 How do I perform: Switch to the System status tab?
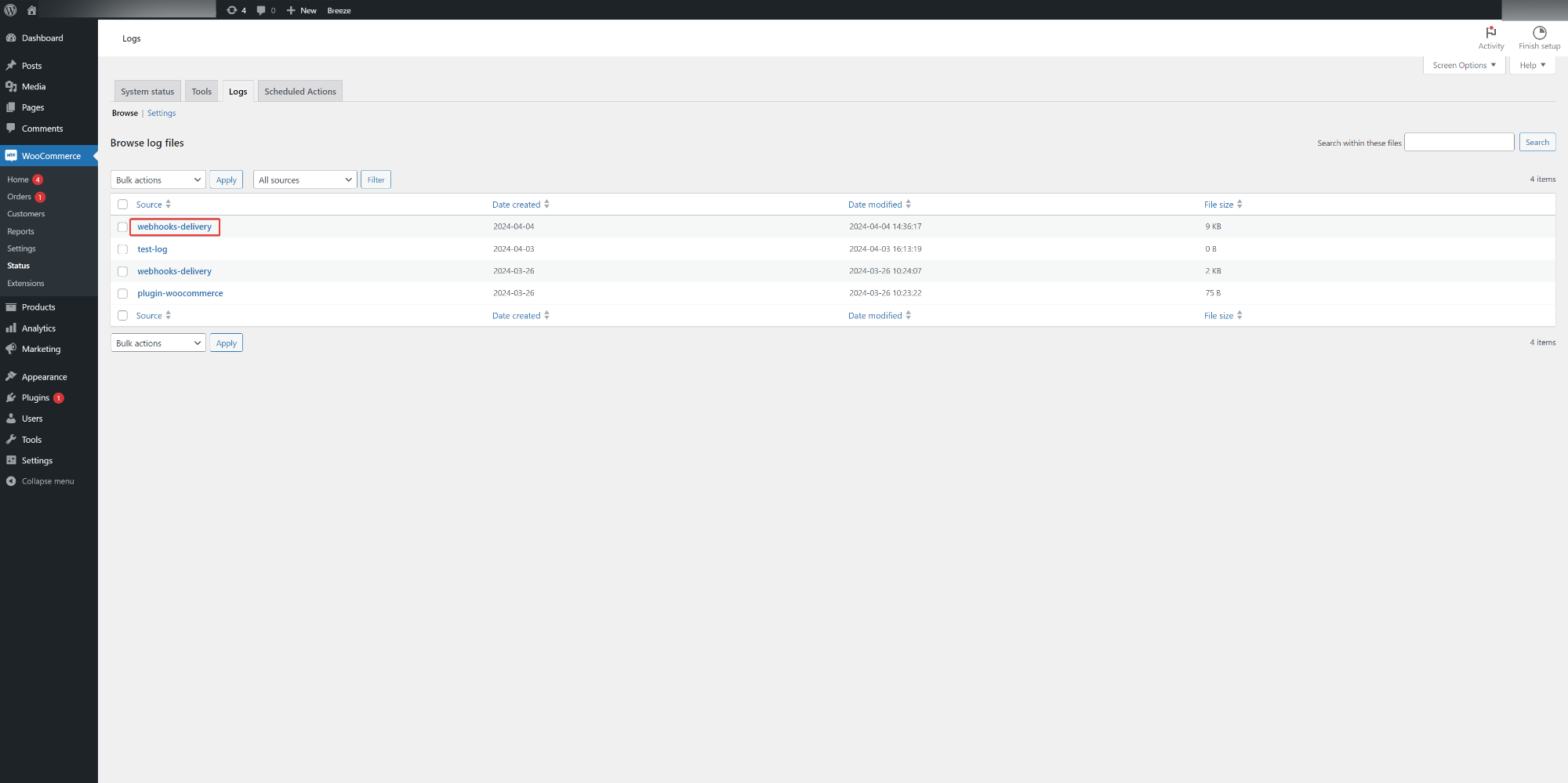pyautogui.click(x=147, y=91)
